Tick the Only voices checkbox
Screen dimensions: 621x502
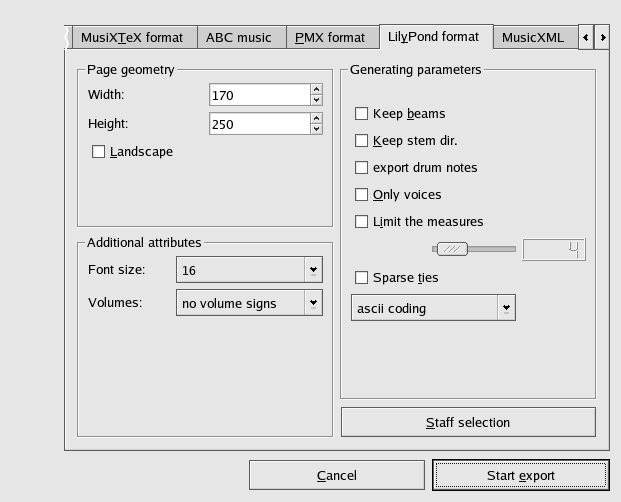point(362,195)
